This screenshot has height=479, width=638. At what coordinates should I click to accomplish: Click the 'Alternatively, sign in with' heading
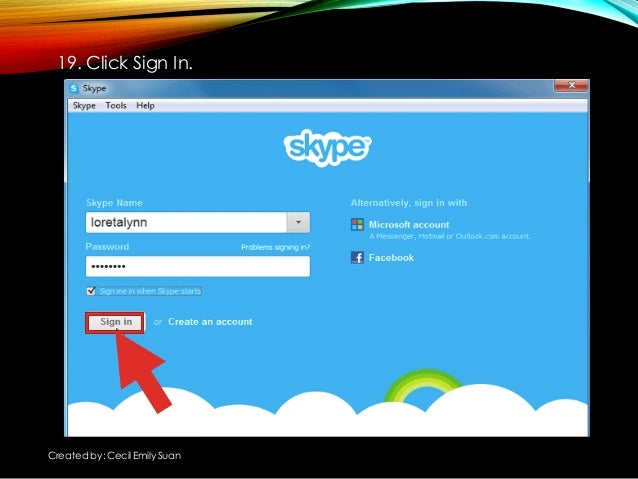pos(409,203)
